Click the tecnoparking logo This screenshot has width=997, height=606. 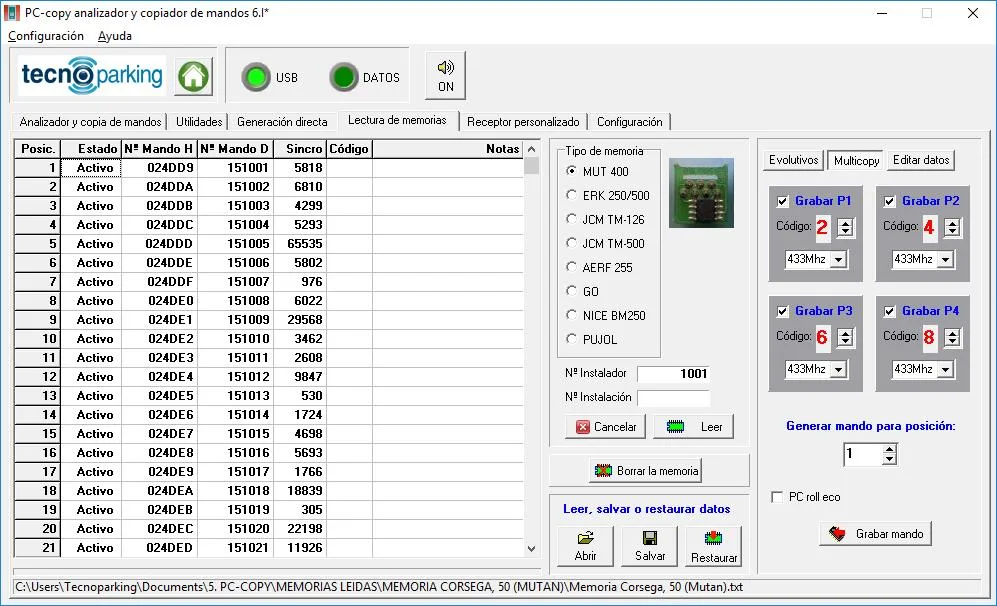pos(92,76)
